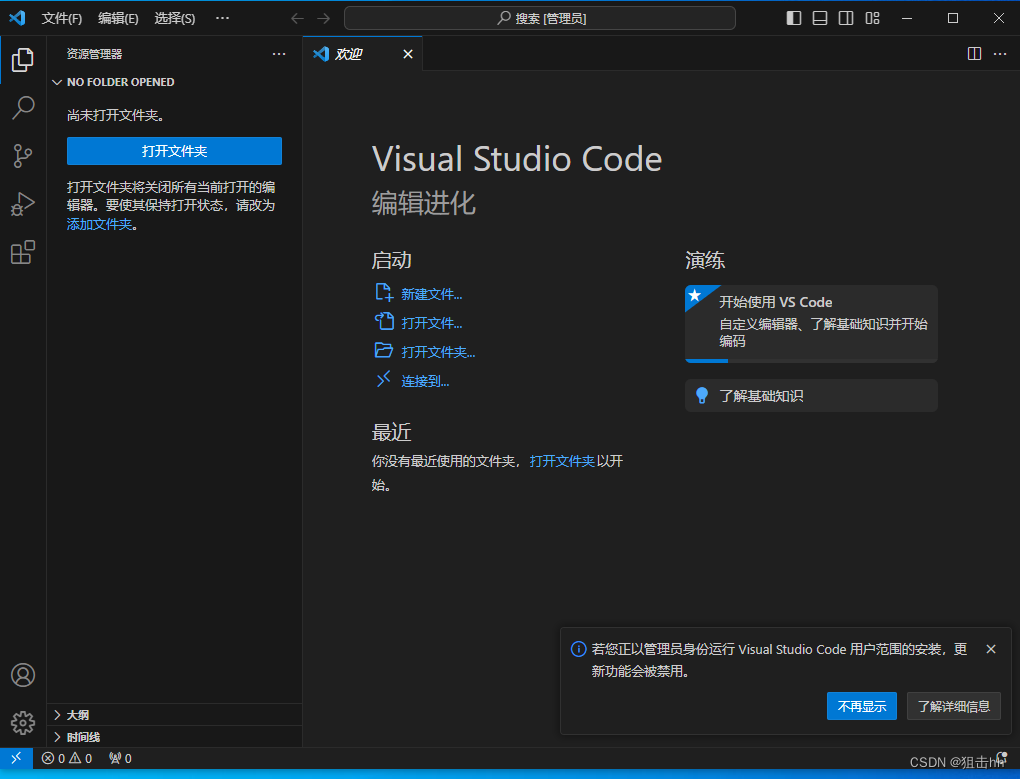The image size is (1020, 779).
Task: Click the 打开文件 icon under 启动
Action: point(384,321)
